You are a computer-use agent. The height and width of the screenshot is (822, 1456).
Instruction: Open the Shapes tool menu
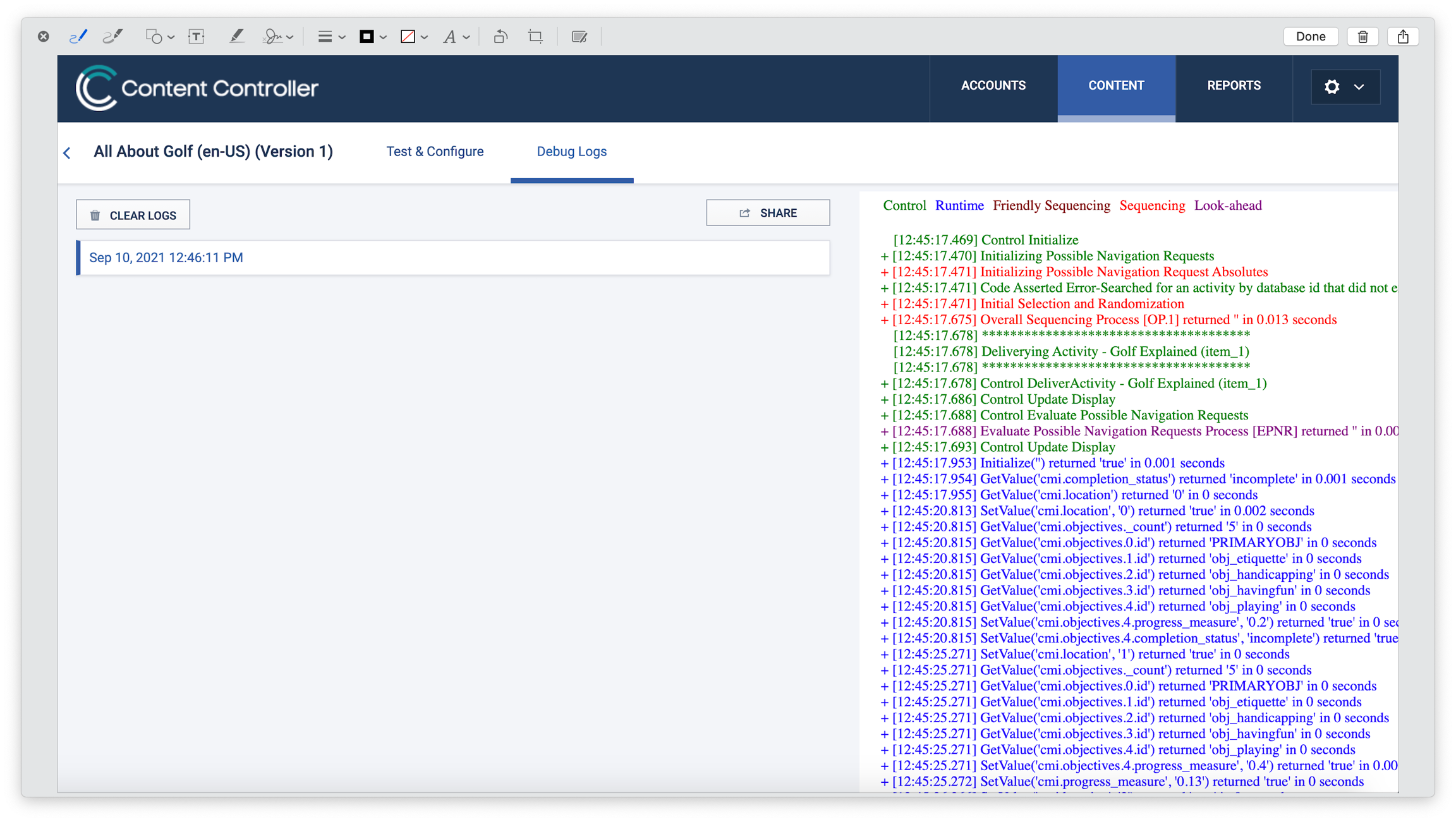(160, 37)
